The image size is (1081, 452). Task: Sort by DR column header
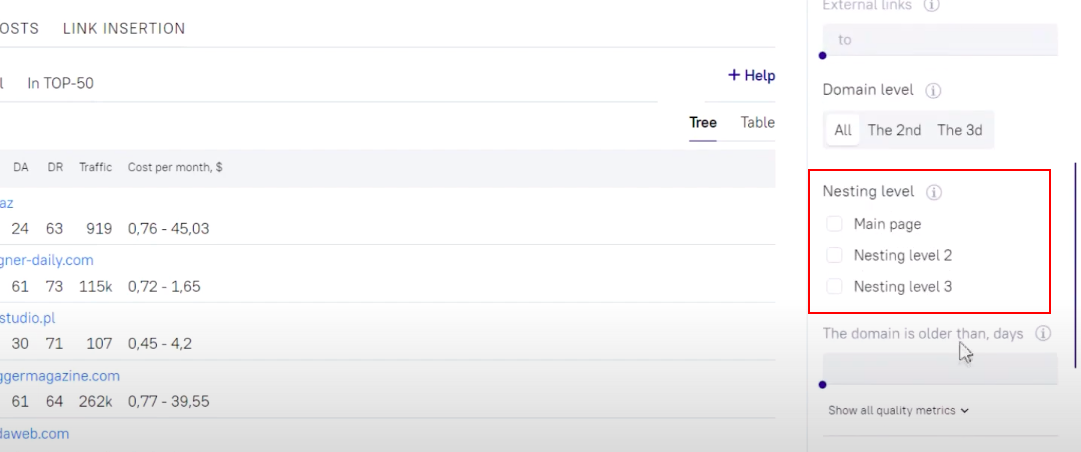click(55, 167)
